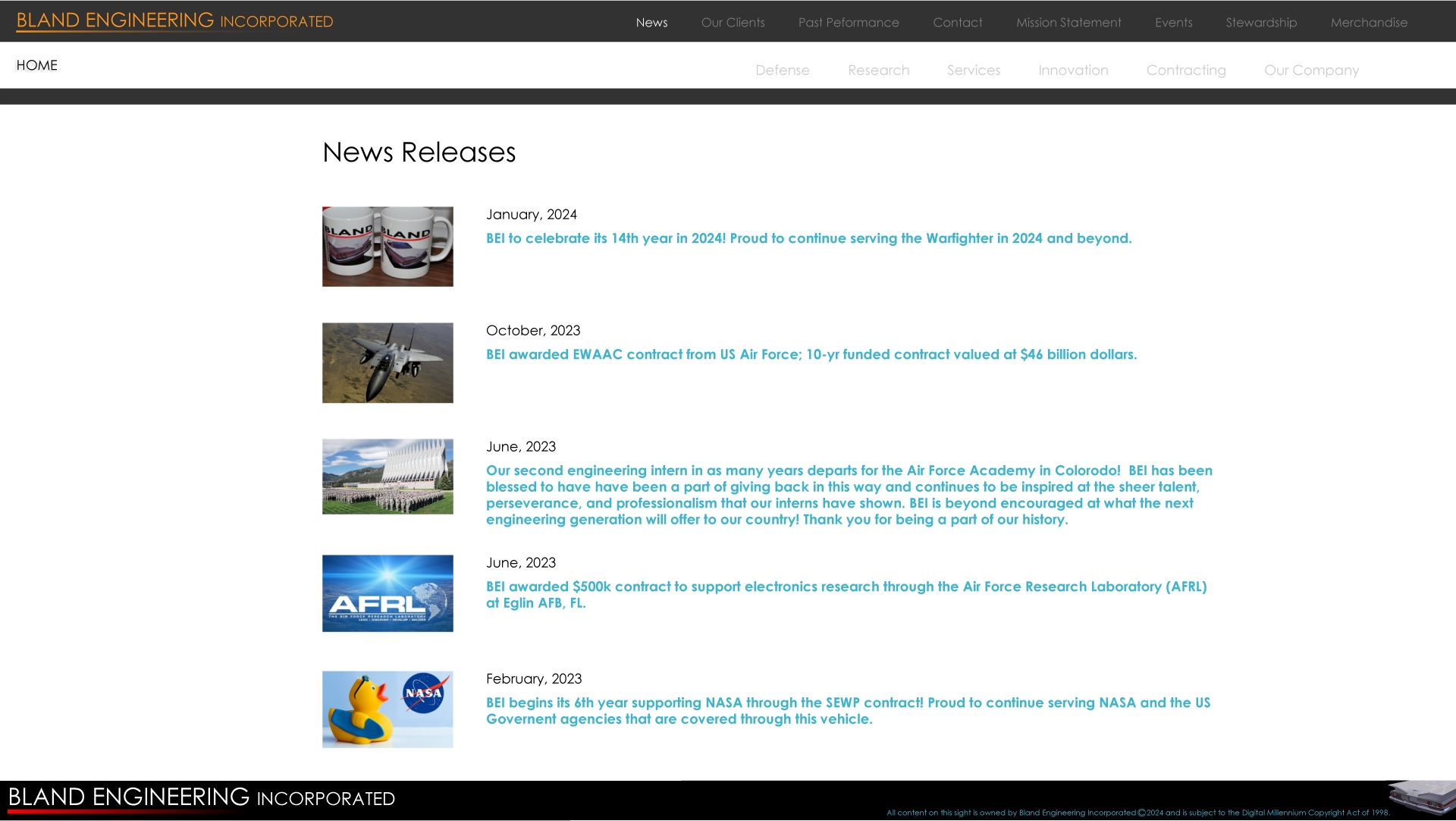This screenshot has height=821, width=1456.
Task: Click the January, 2024 date text
Action: [532, 215]
